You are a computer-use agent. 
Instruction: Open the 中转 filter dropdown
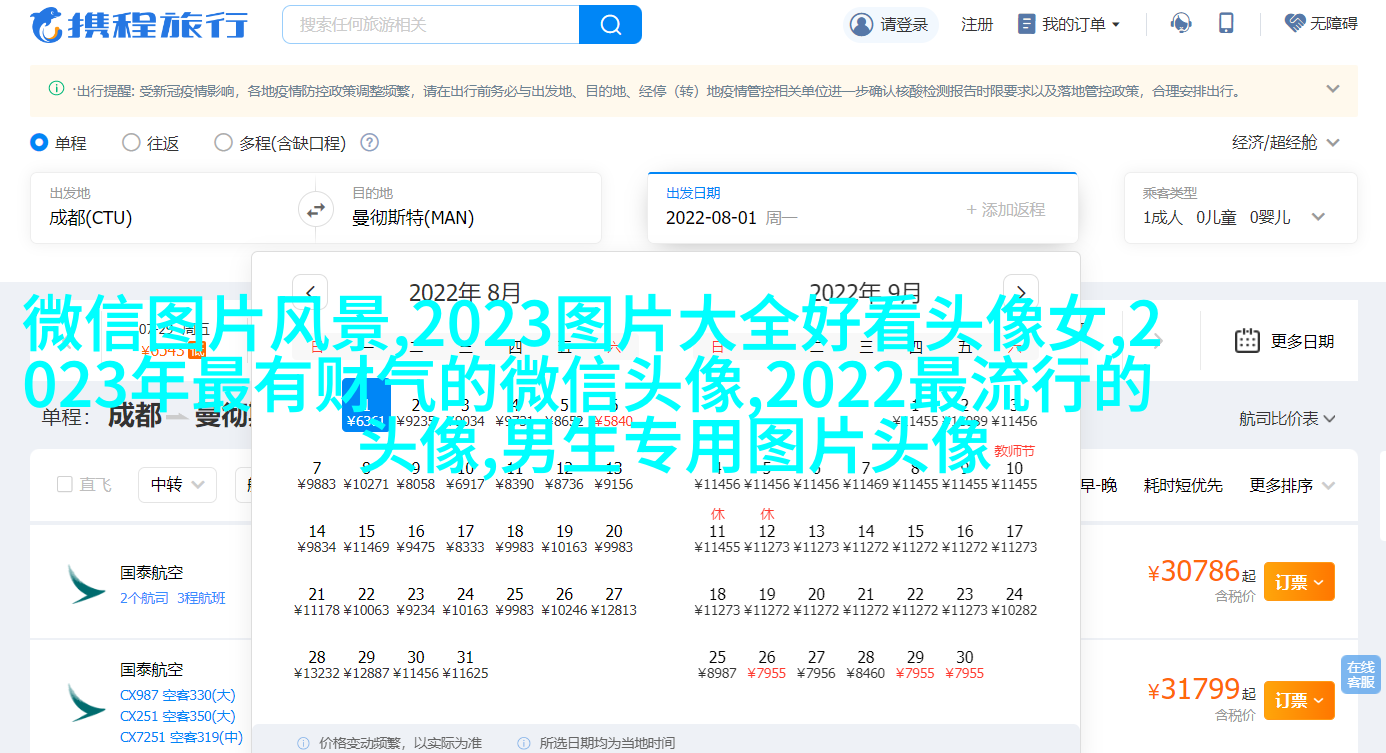pyautogui.click(x=177, y=485)
